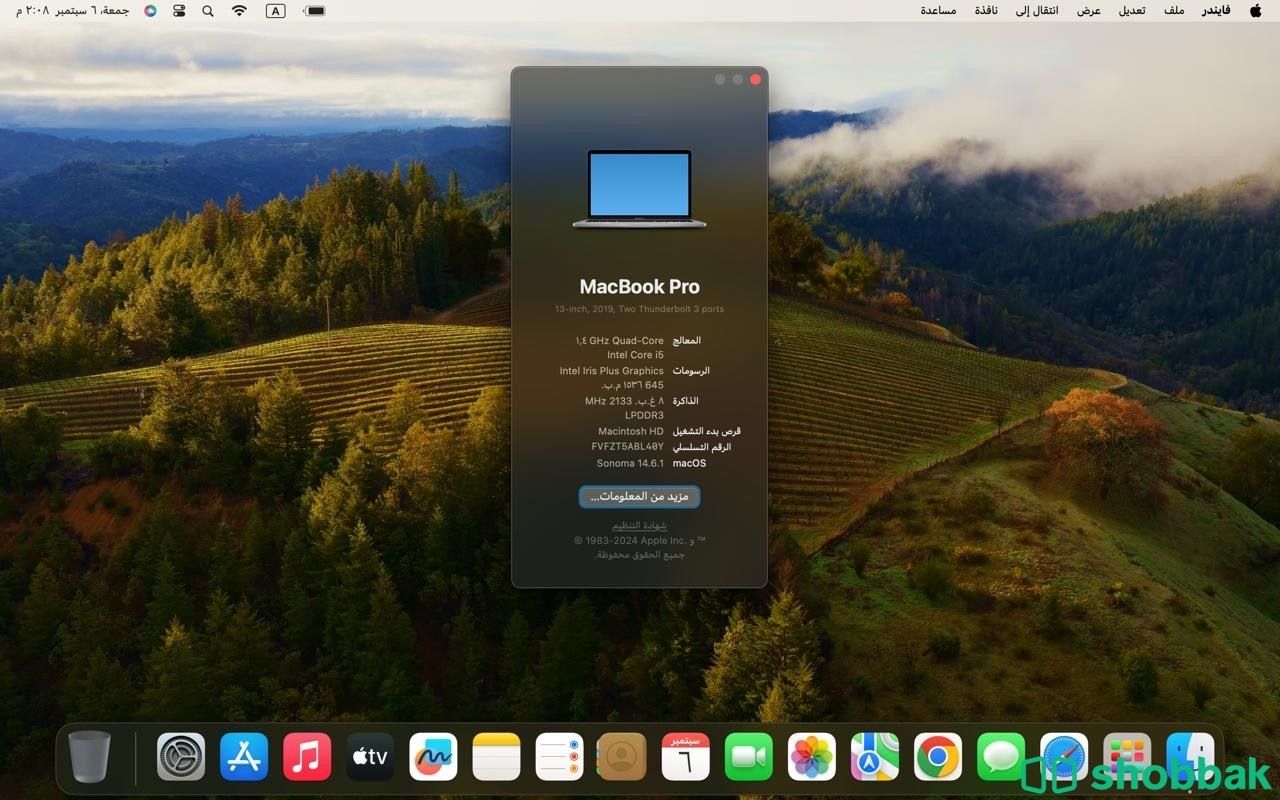The width and height of the screenshot is (1280, 800).
Task: Open Messages from the Dock
Action: click(1001, 757)
